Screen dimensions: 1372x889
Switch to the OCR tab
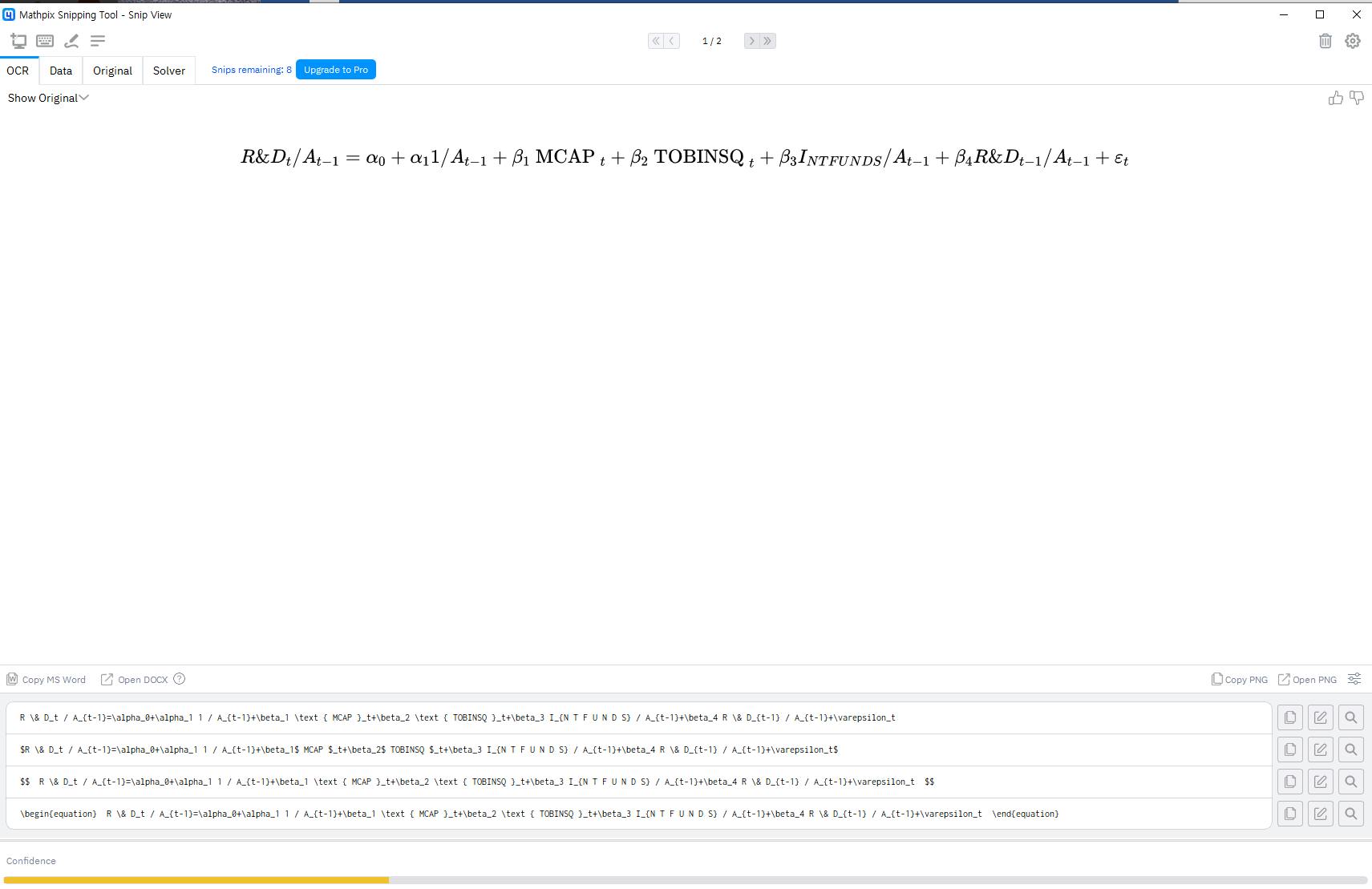pyautogui.click(x=18, y=71)
